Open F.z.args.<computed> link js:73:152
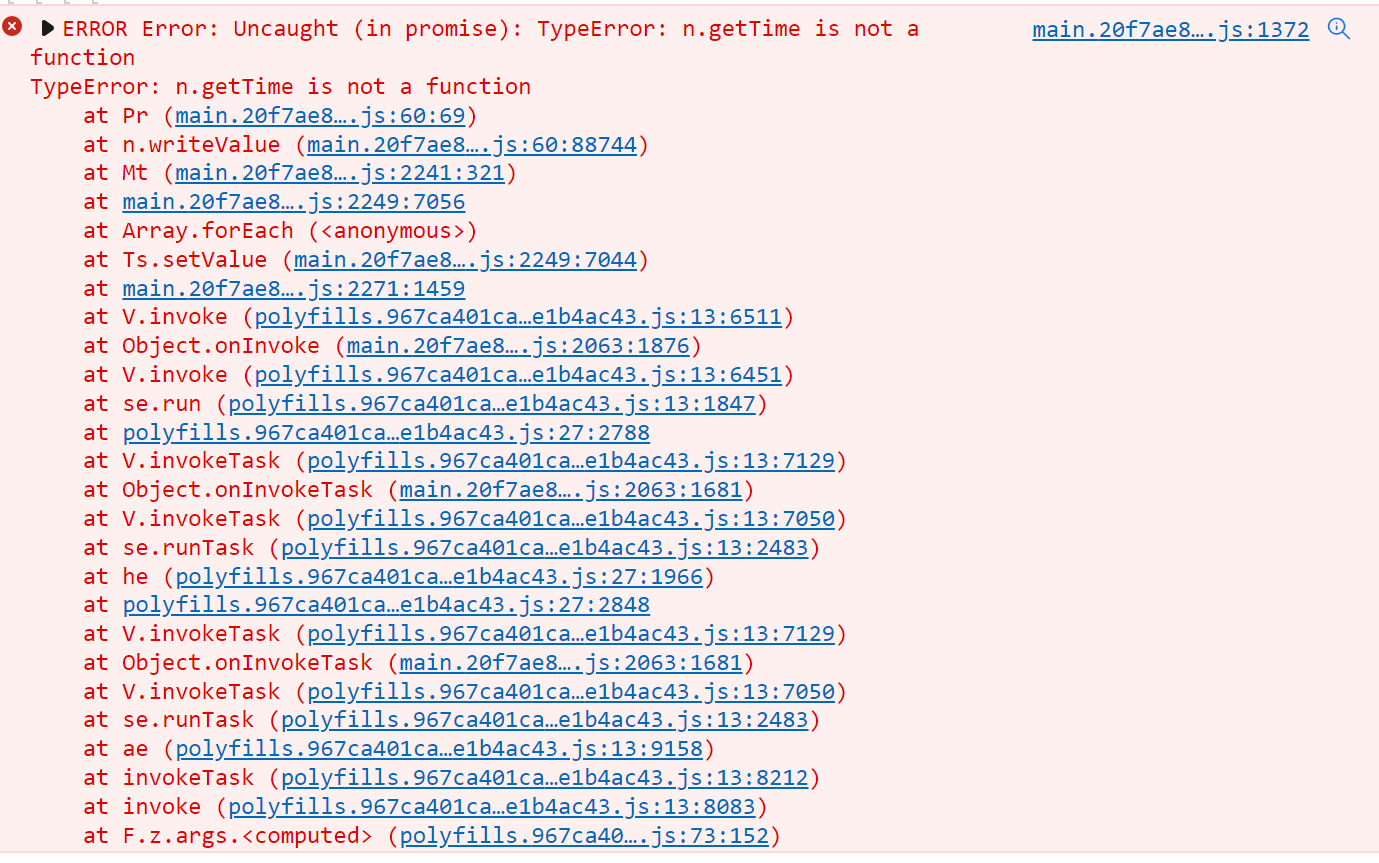The image size is (1379, 863). point(584,836)
